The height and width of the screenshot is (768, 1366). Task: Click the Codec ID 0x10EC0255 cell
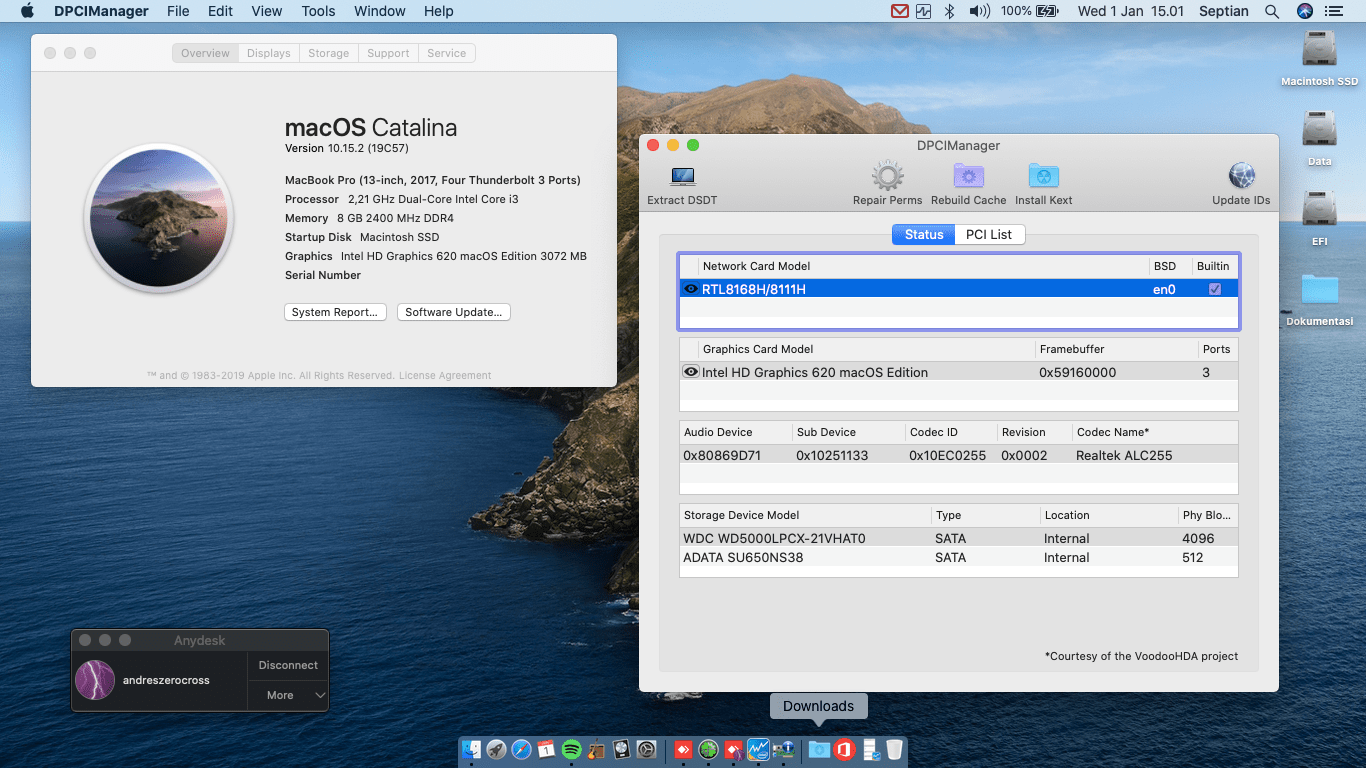(947, 455)
